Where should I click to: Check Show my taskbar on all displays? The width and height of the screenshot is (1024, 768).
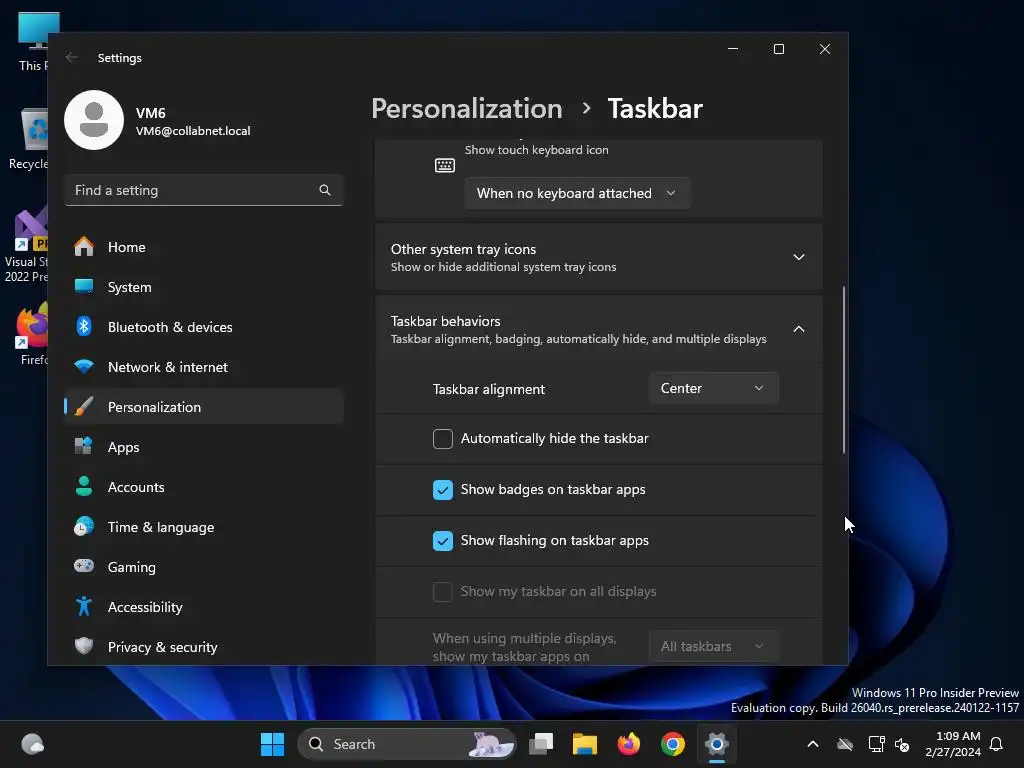[443, 592]
